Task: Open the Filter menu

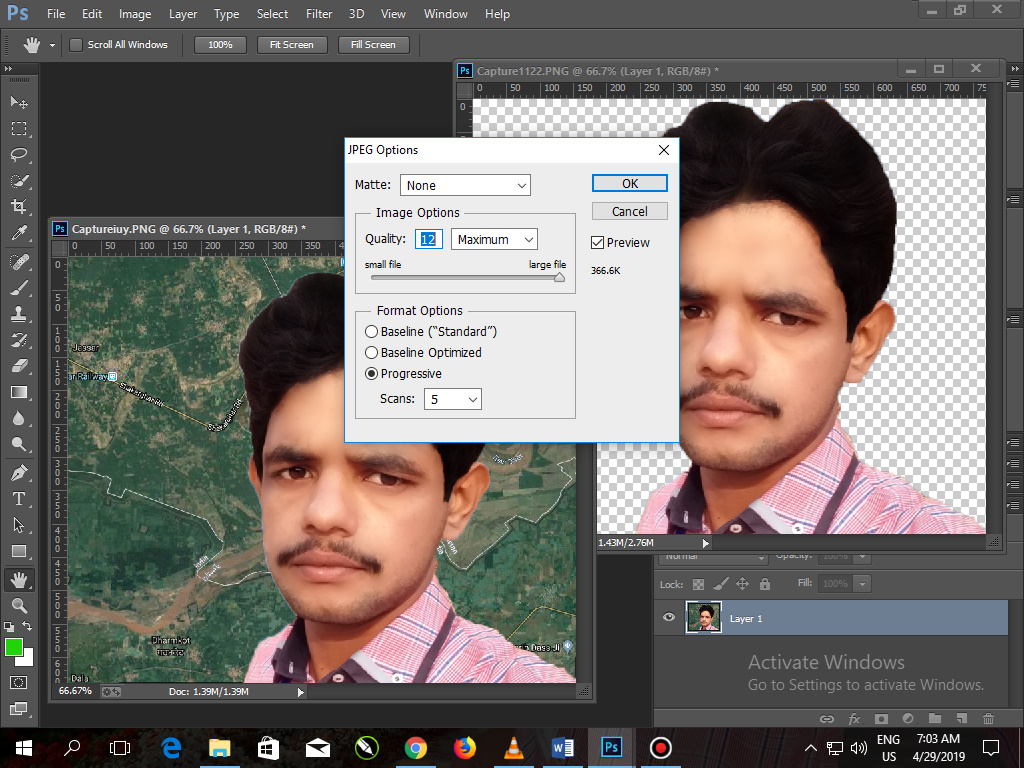Action: point(319,14)
